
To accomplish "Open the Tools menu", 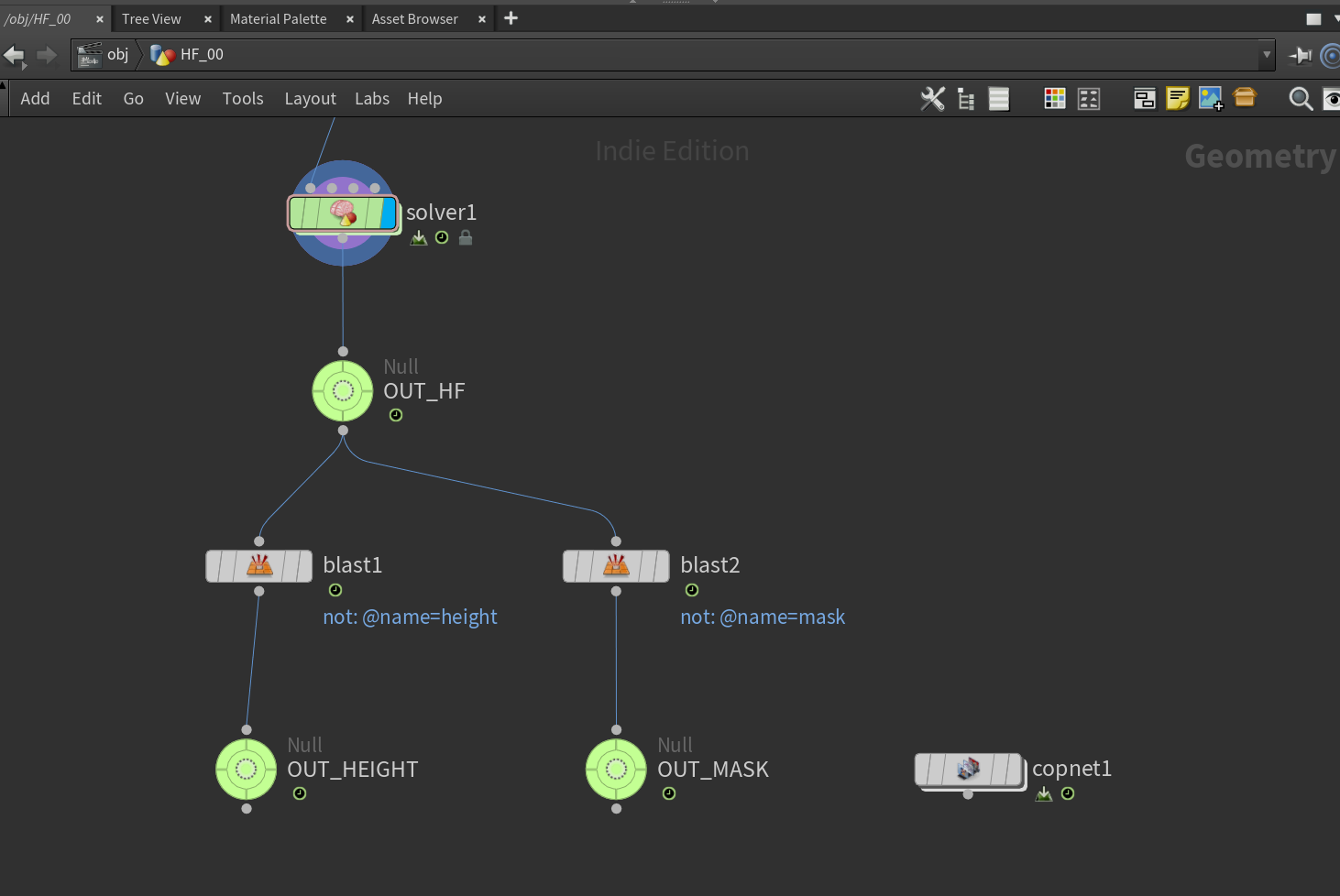I will coord(243,99).
